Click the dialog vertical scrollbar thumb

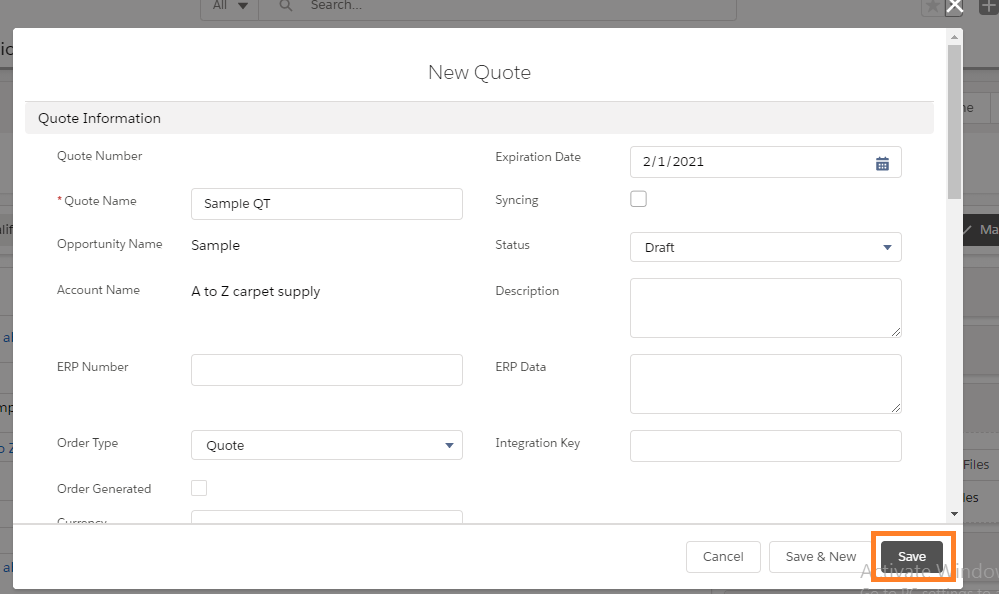[x=954, y=121]
